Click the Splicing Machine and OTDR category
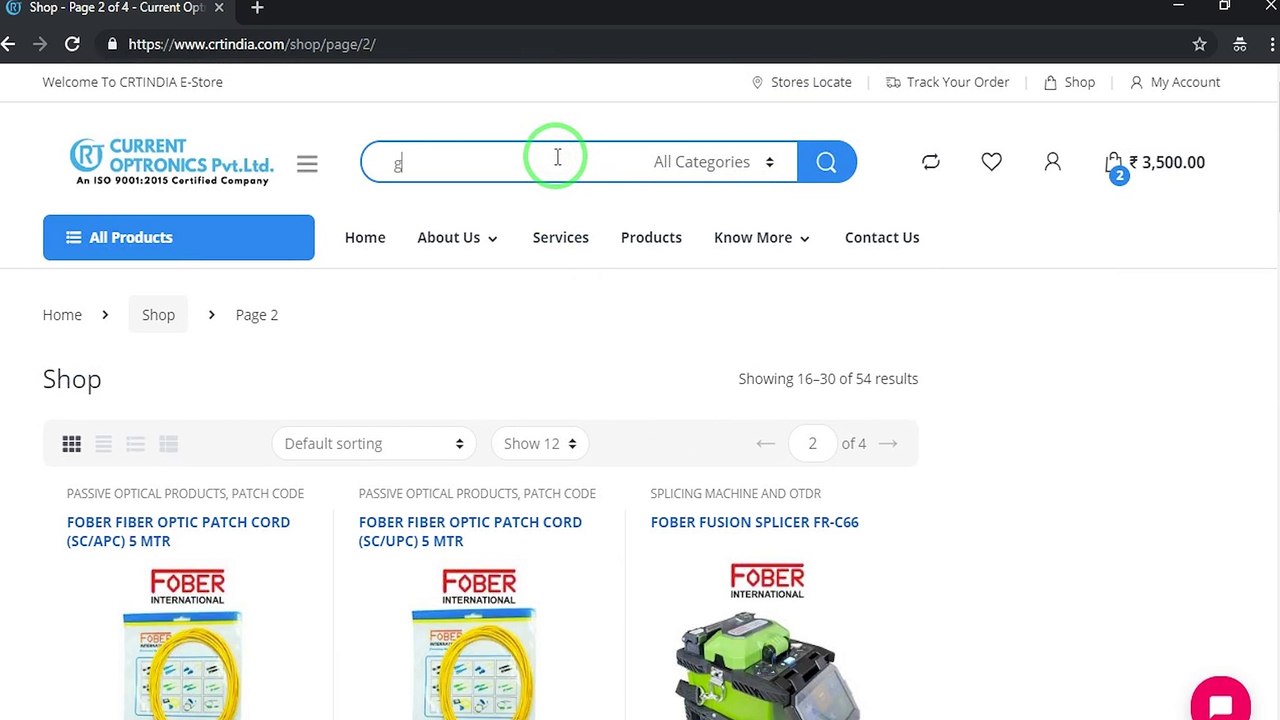 [x=736, y=494]
